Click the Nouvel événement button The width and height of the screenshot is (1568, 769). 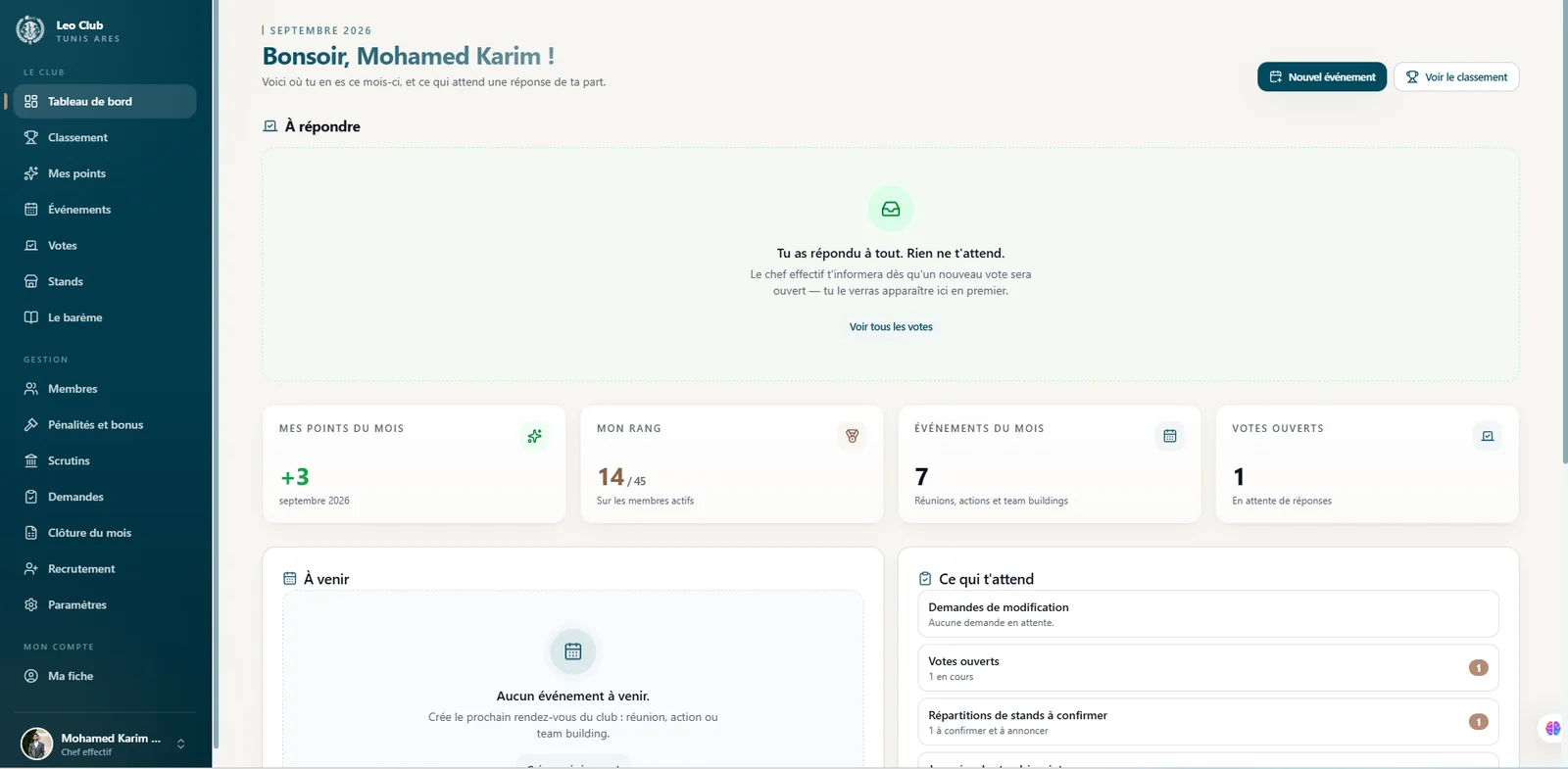[1322, 77]
